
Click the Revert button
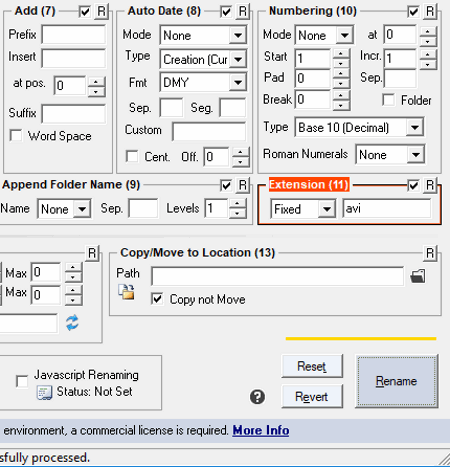tap(312, 396)
